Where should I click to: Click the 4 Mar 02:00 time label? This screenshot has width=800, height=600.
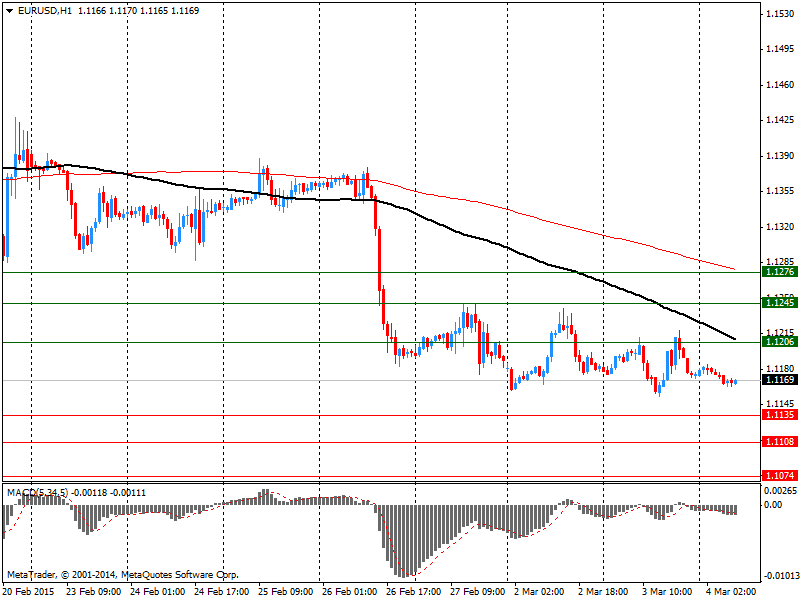pos(731,592)
